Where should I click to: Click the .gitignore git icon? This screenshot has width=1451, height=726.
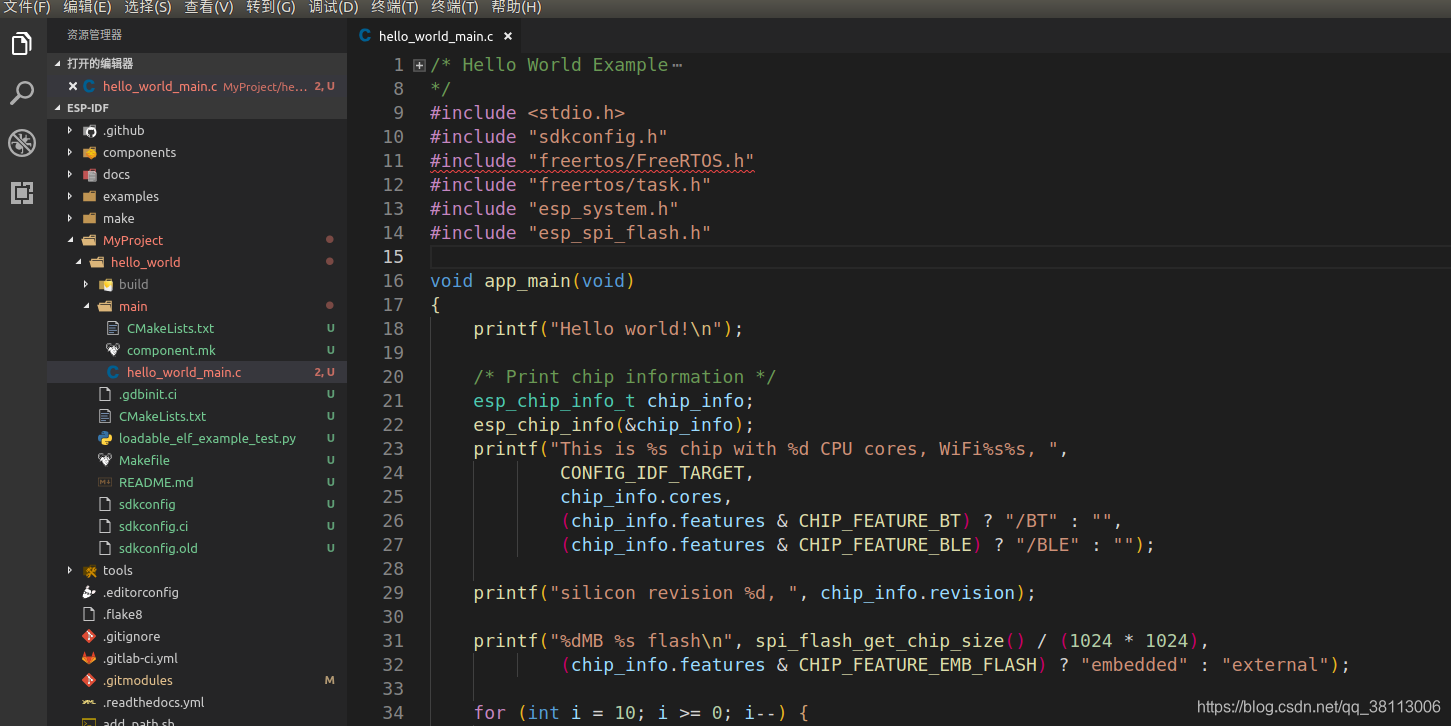pyautogui.click(x=89, y=637)
